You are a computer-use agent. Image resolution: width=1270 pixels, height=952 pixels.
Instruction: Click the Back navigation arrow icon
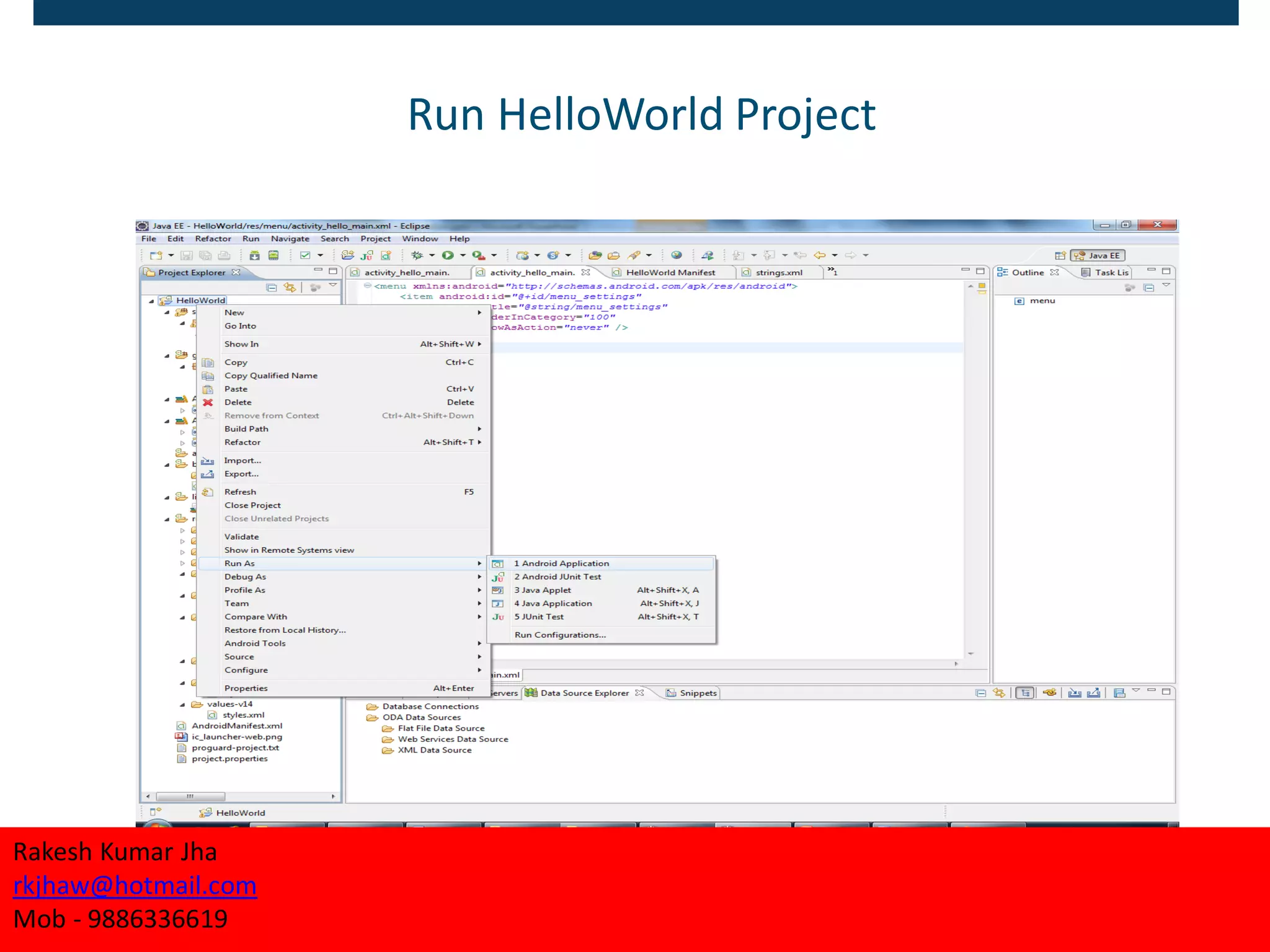820,255
